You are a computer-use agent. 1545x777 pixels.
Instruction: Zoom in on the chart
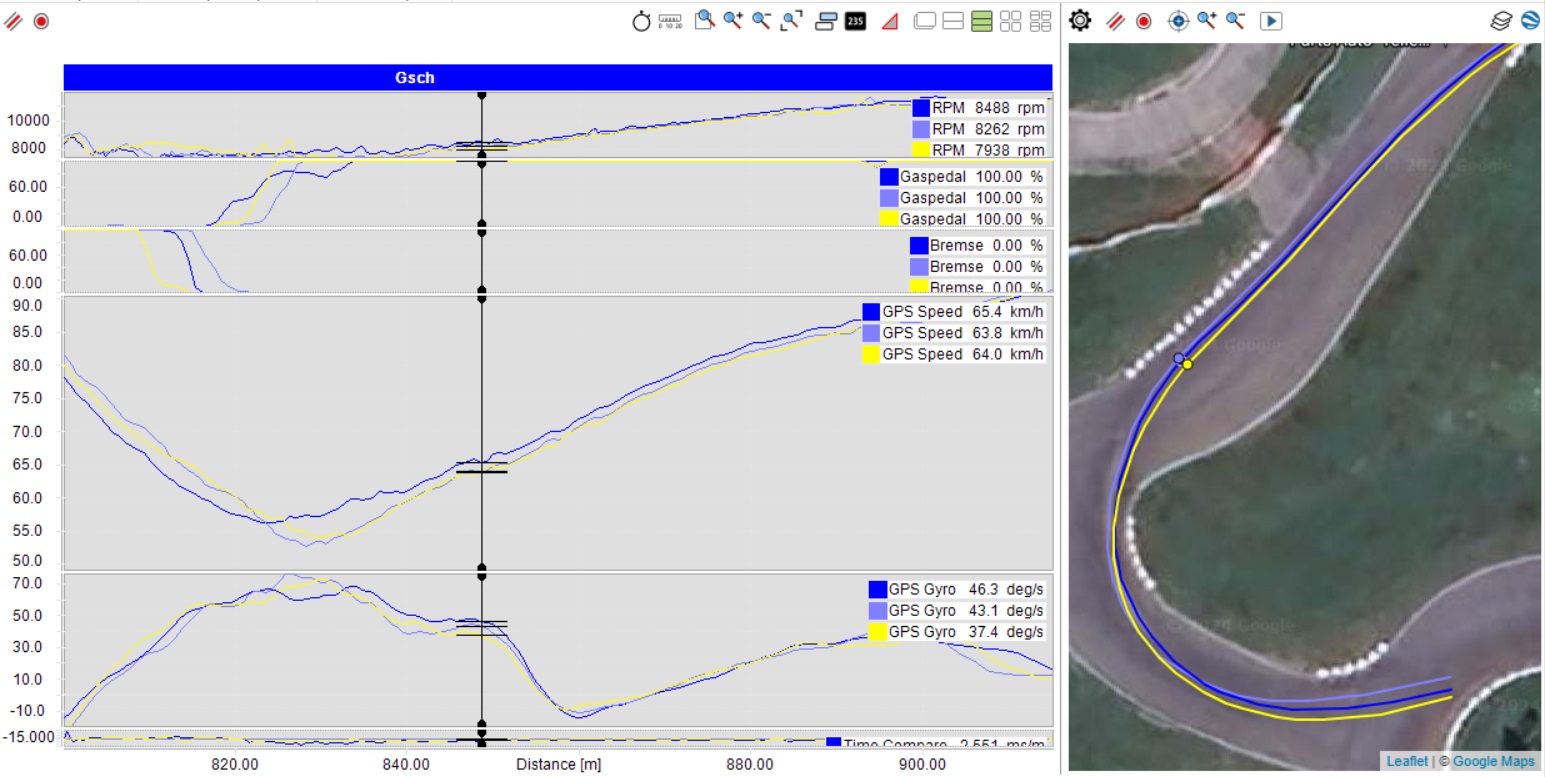(x=733, y=21)
